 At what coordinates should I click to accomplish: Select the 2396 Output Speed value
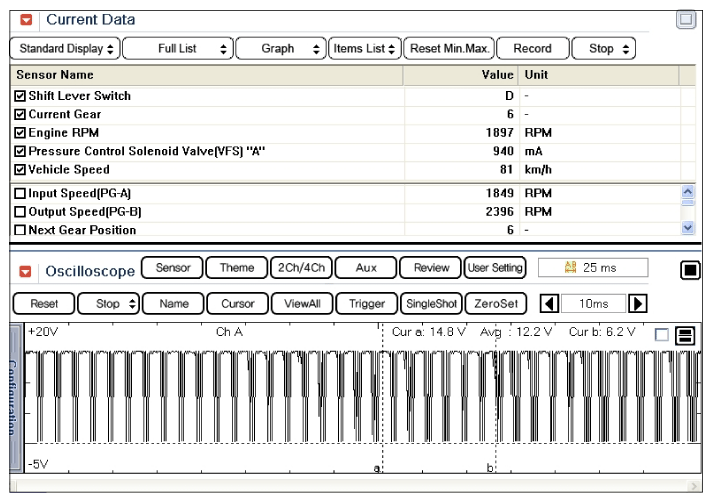click(x=499, y=212)
